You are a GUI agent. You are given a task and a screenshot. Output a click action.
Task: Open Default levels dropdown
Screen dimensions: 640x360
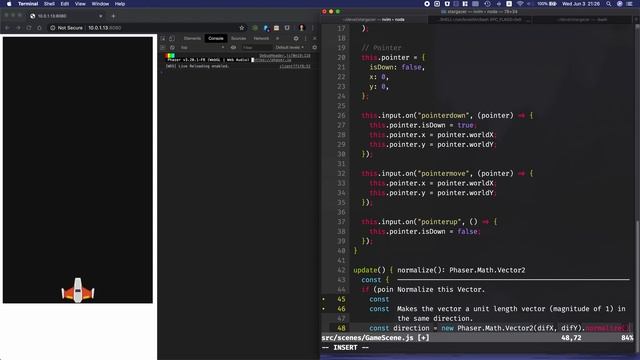289,48
